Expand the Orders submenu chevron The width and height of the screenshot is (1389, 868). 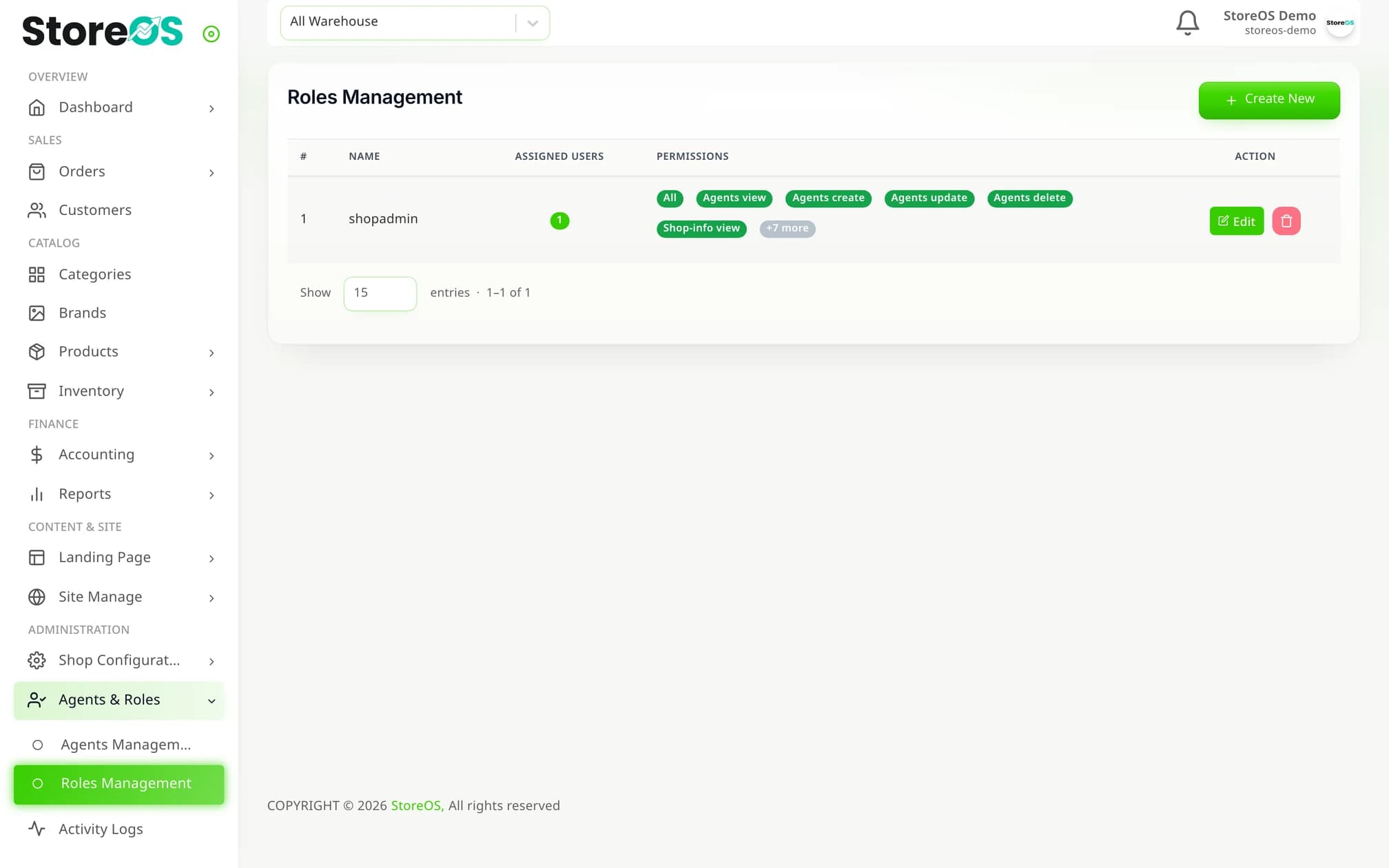(x=212, y=172)
